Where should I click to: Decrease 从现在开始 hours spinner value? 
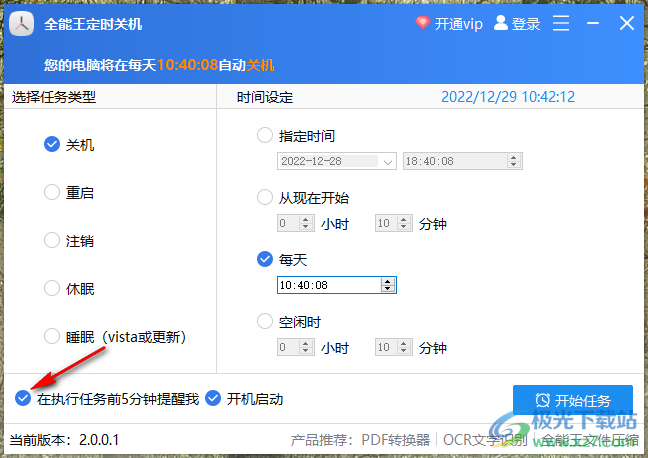pyautogui.click(x=305, y=227)
